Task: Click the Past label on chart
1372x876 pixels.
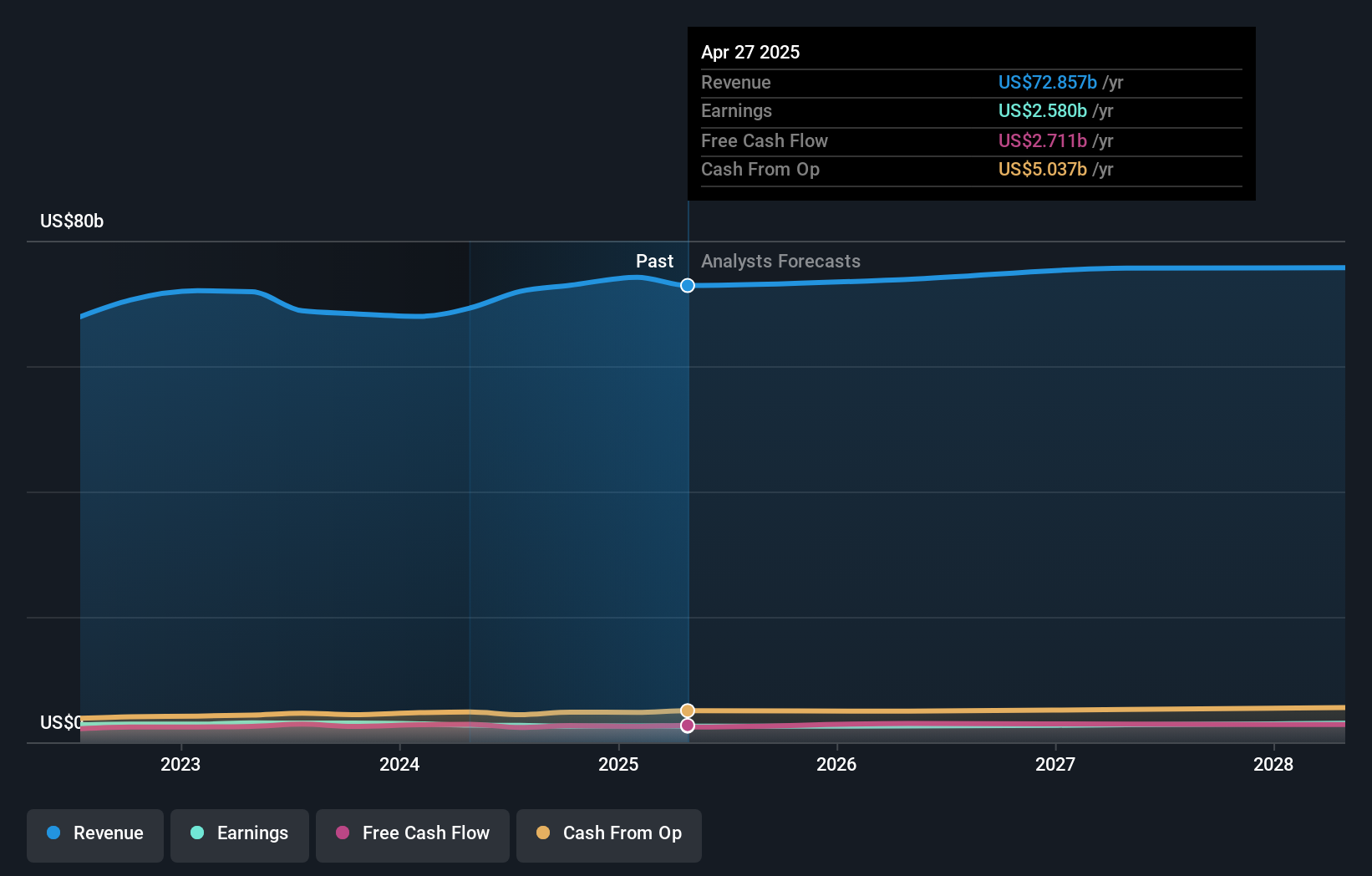Action: coord(654,261)
